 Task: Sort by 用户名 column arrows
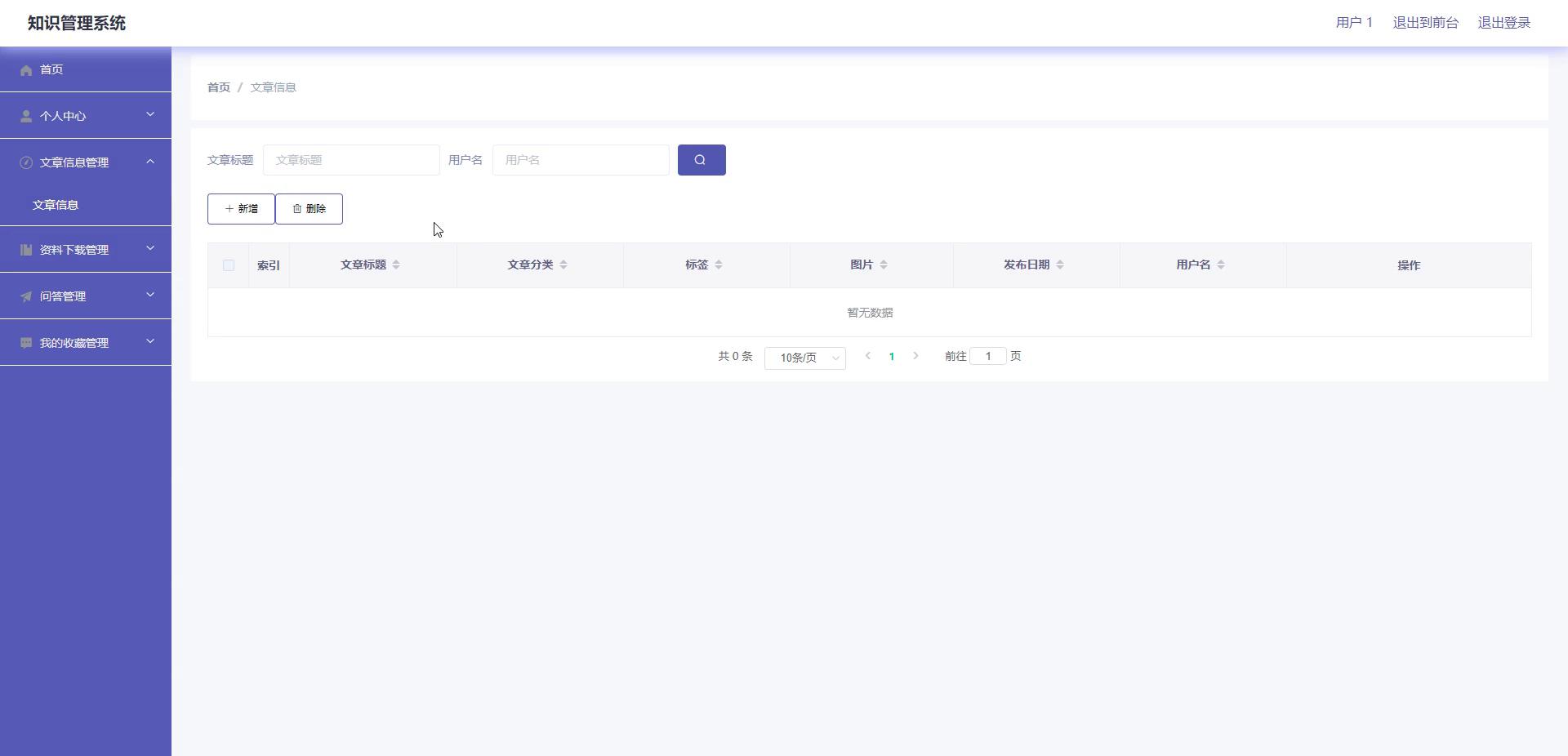point(1221,265)
